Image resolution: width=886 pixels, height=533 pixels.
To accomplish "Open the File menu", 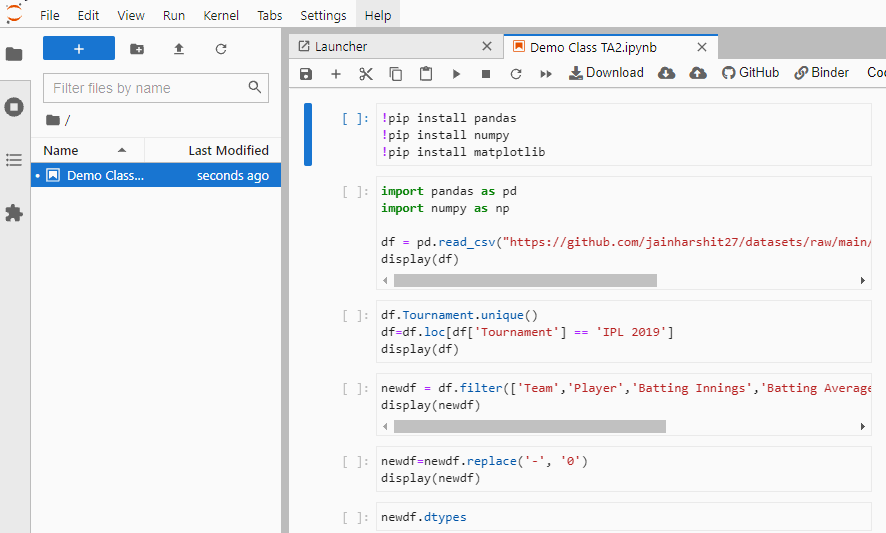I will pos(50,15).
